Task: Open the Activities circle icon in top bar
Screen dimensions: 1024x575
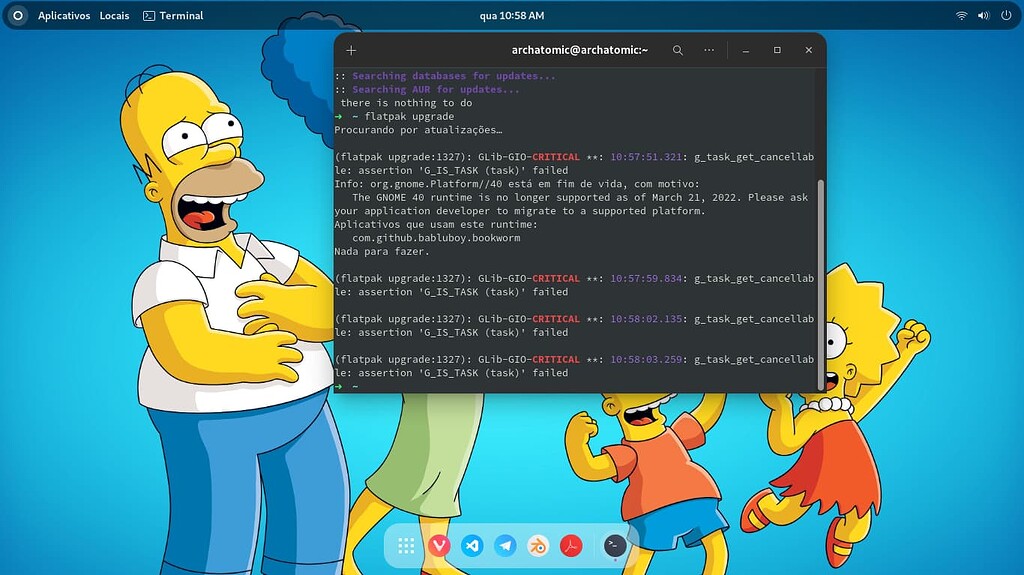Action: point(18,16)
